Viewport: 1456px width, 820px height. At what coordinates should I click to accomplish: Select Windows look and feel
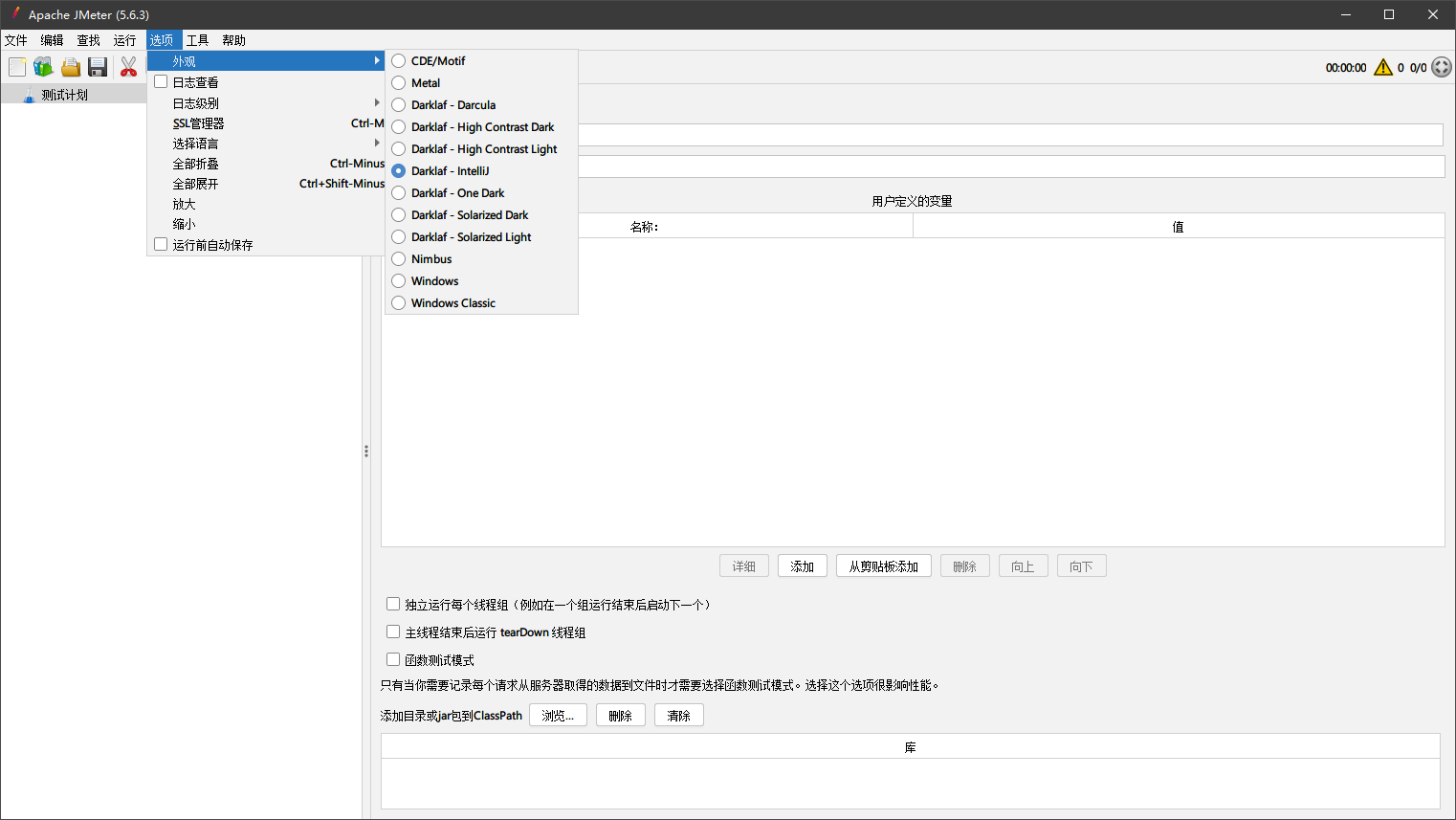(482, 281)
